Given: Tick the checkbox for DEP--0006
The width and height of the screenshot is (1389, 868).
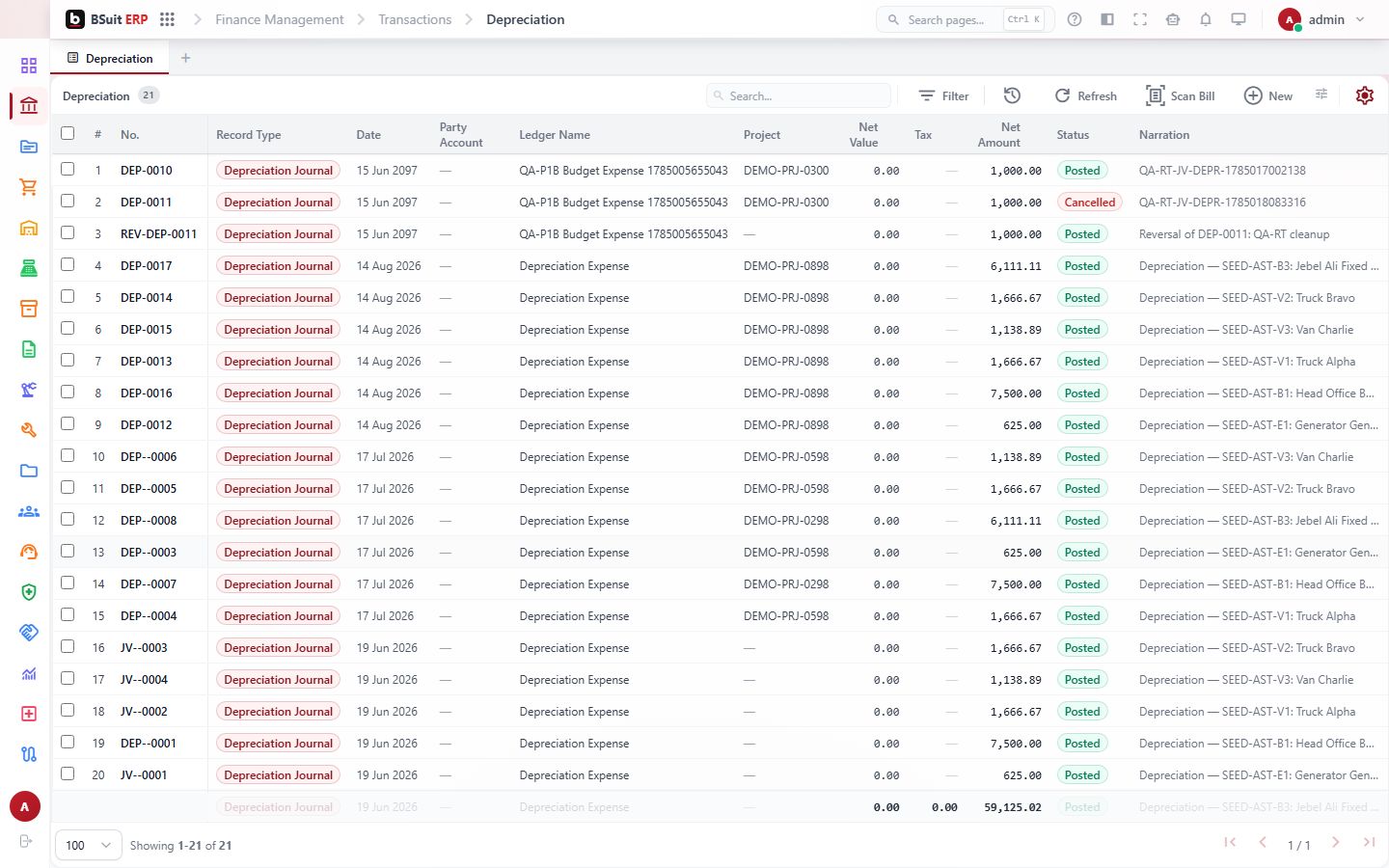Looking at the screenshot, I should (68, 455).
